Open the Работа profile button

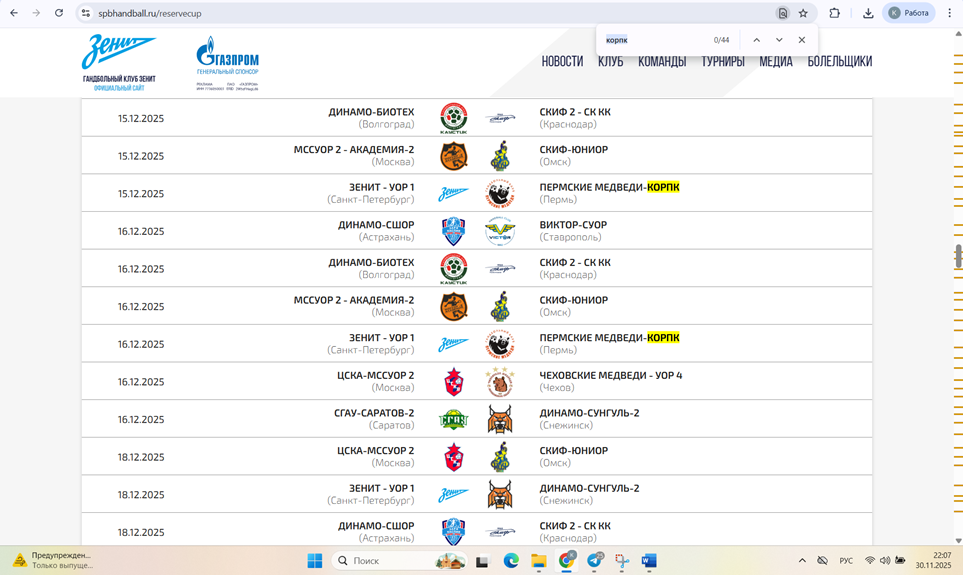[x=908, y=13]
